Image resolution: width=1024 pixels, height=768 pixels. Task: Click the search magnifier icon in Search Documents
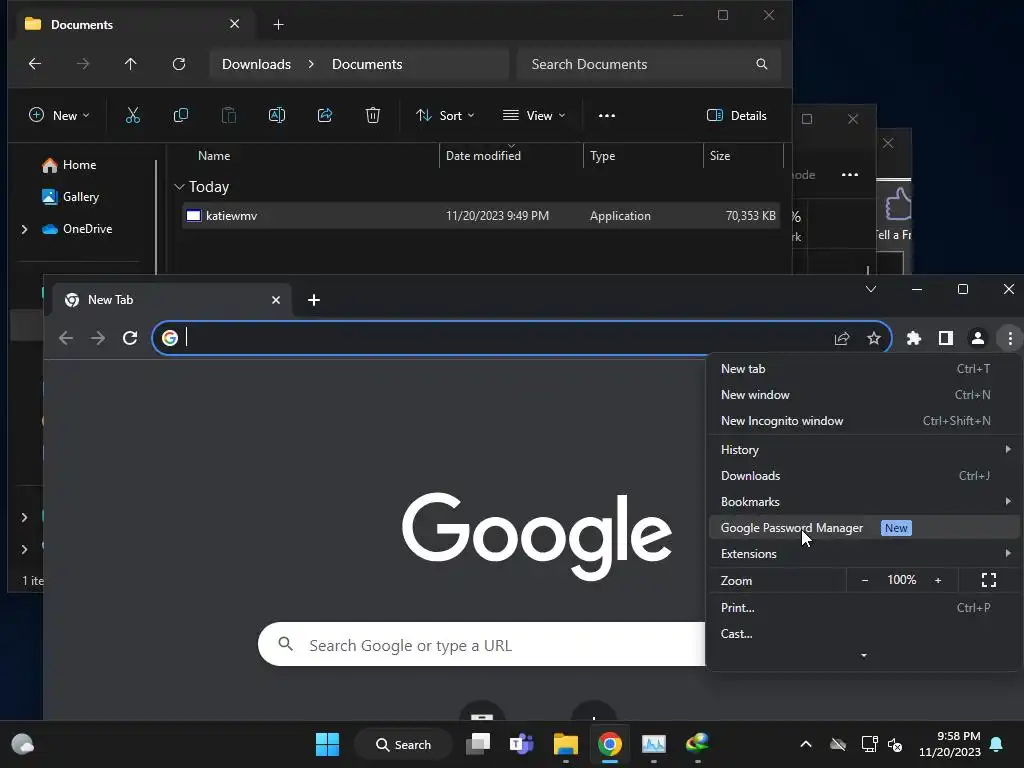tap(761, 64)
